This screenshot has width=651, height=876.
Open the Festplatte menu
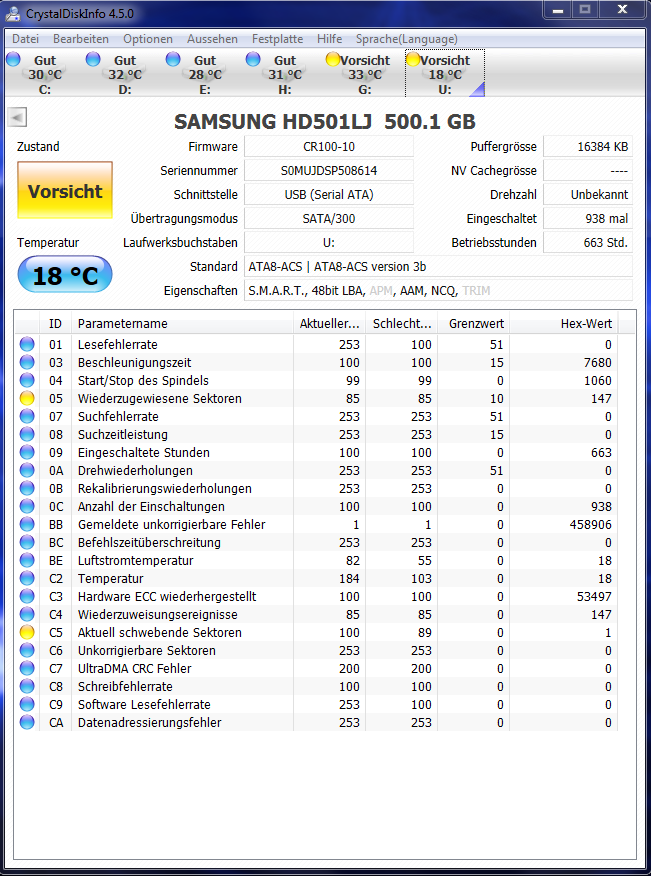(277, 39)
